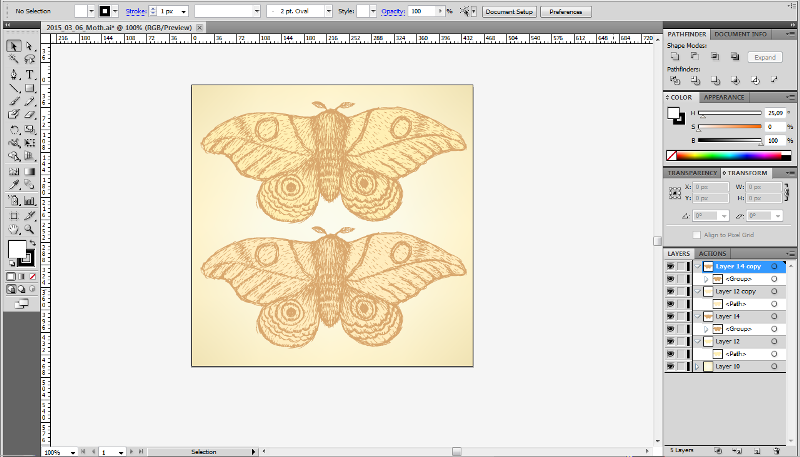Toggle the eye icon for Layer 14
Image resolution: width=800 pixels, height=457 pixels.
click(670, 316)
